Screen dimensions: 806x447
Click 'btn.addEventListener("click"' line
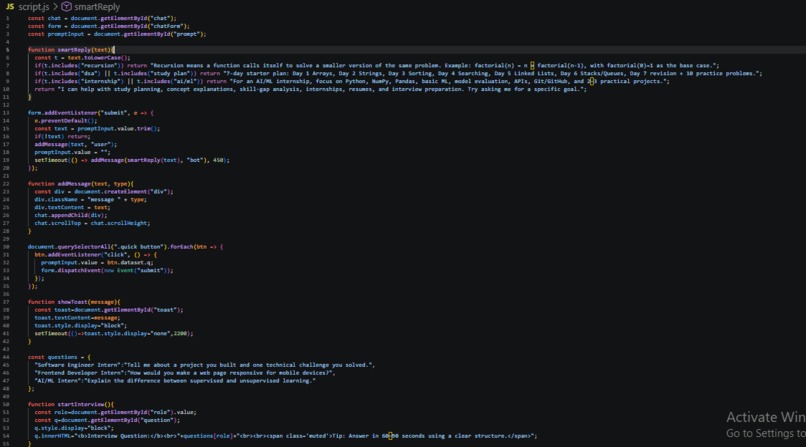tap(96, 254)
